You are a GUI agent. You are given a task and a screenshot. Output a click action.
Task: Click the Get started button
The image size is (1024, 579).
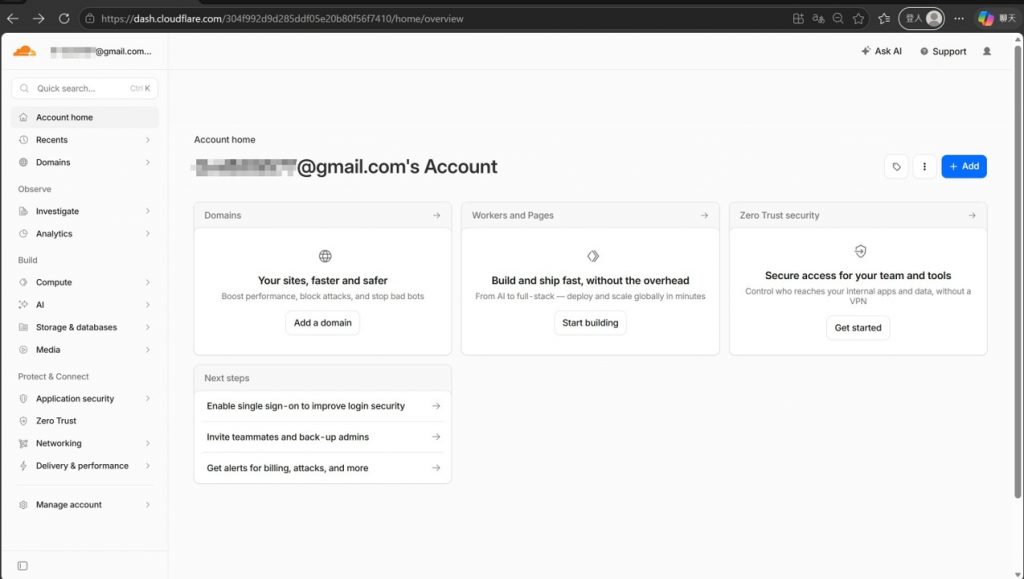point(858,328)
